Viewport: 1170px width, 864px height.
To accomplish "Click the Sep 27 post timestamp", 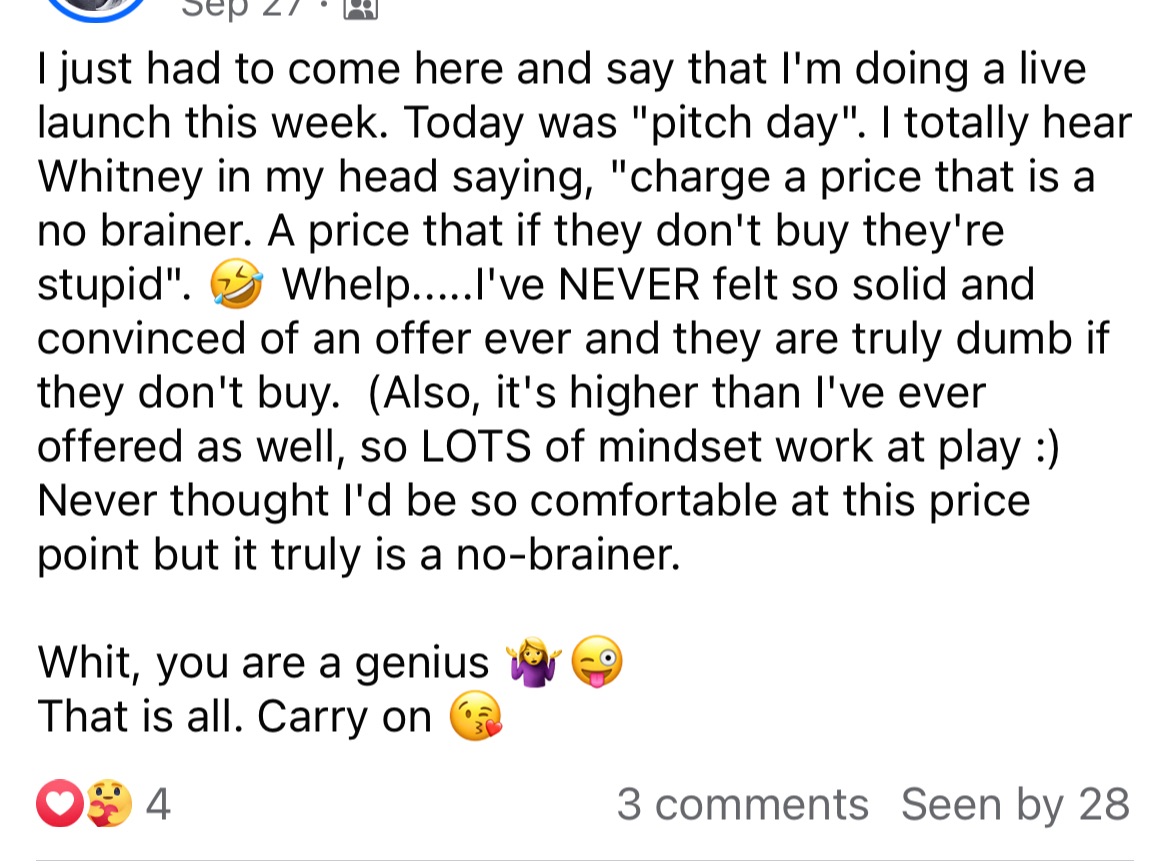I will [x=242, y=9].
